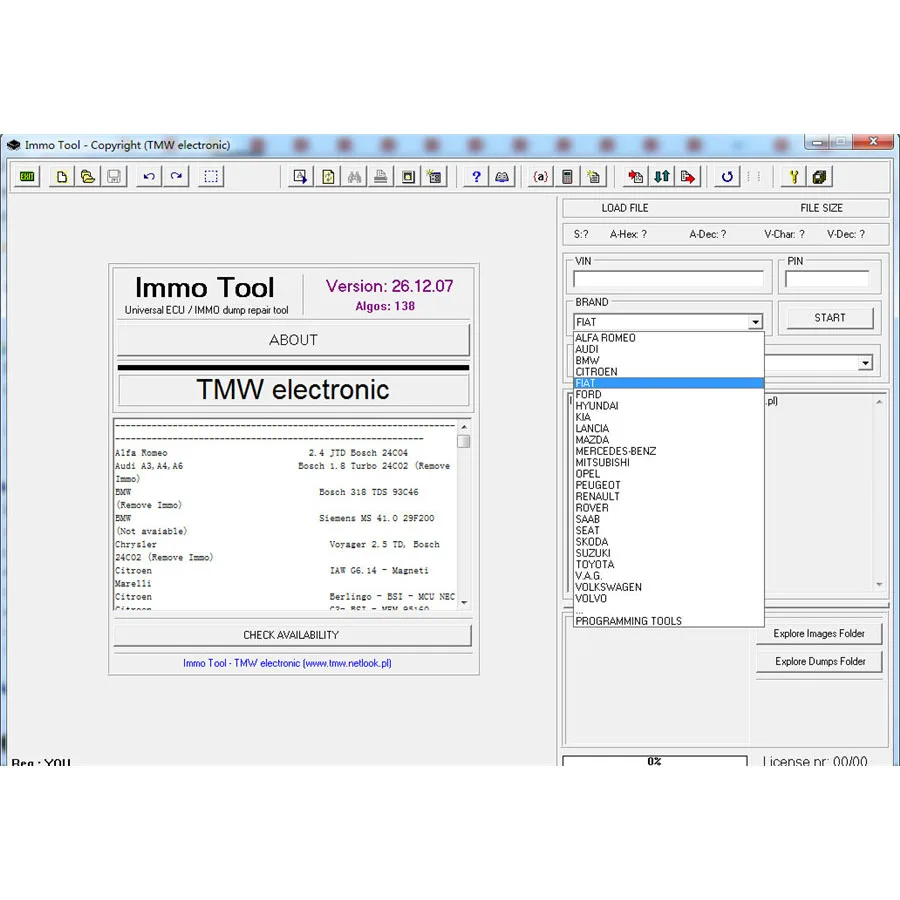Redo the last action
900x900 pixels.
pyautogui.click(x=176, y=176)
